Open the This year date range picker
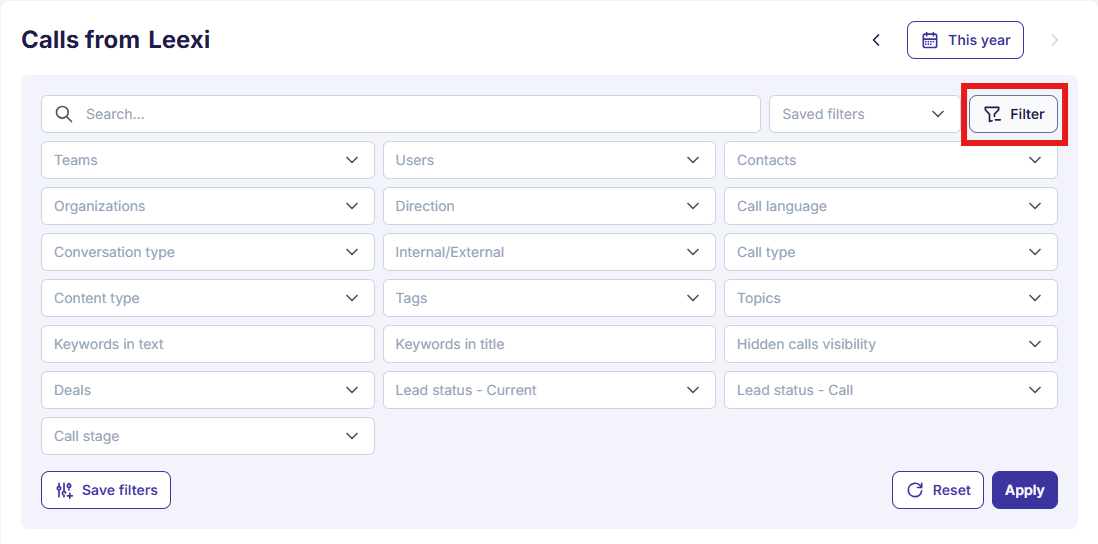The width and height of the screenshot is (1098, 544). click(x=965, y=40)
